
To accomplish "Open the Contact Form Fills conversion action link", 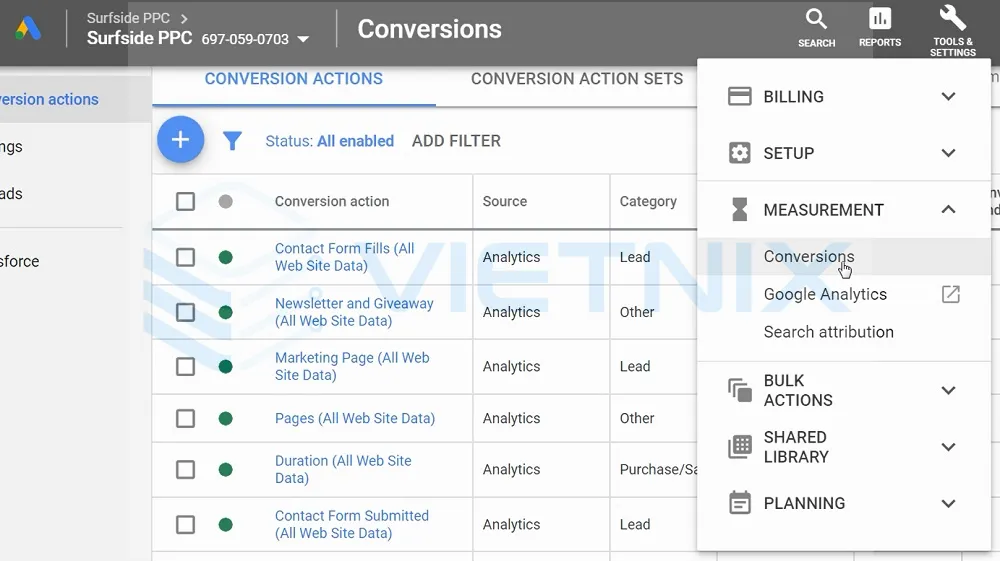I will [x=344, y=257].
